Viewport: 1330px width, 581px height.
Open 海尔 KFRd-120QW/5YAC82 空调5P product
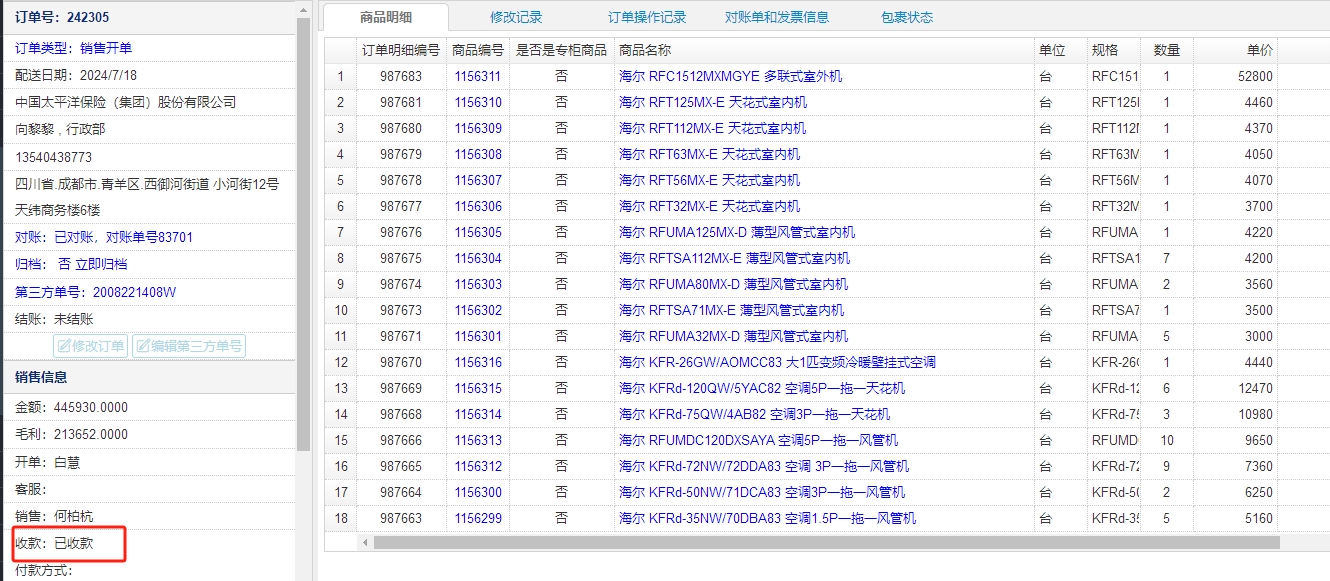pyautogui.click(x=762, y=388)
